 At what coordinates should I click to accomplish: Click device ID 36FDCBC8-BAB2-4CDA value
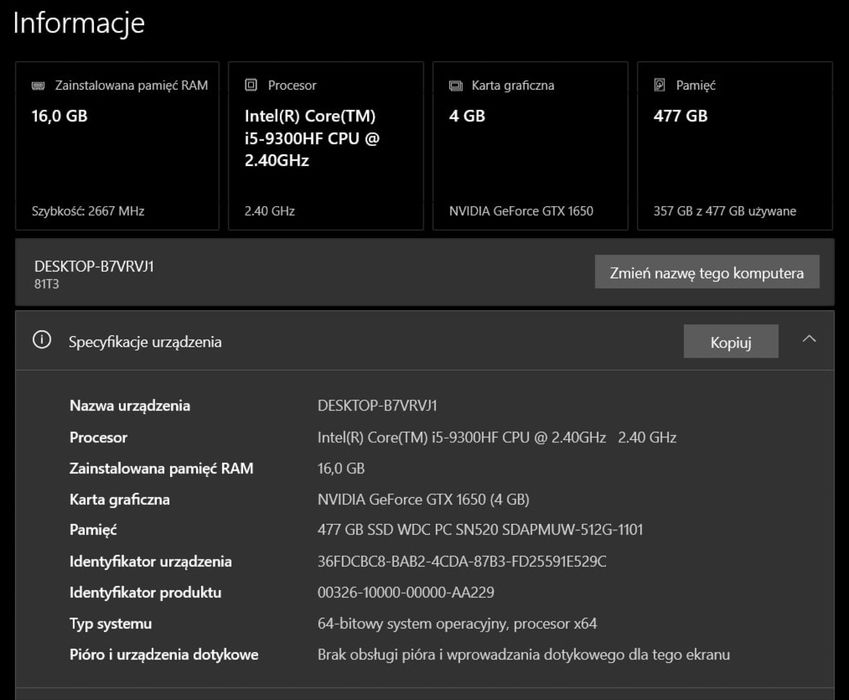click(462, 561)
